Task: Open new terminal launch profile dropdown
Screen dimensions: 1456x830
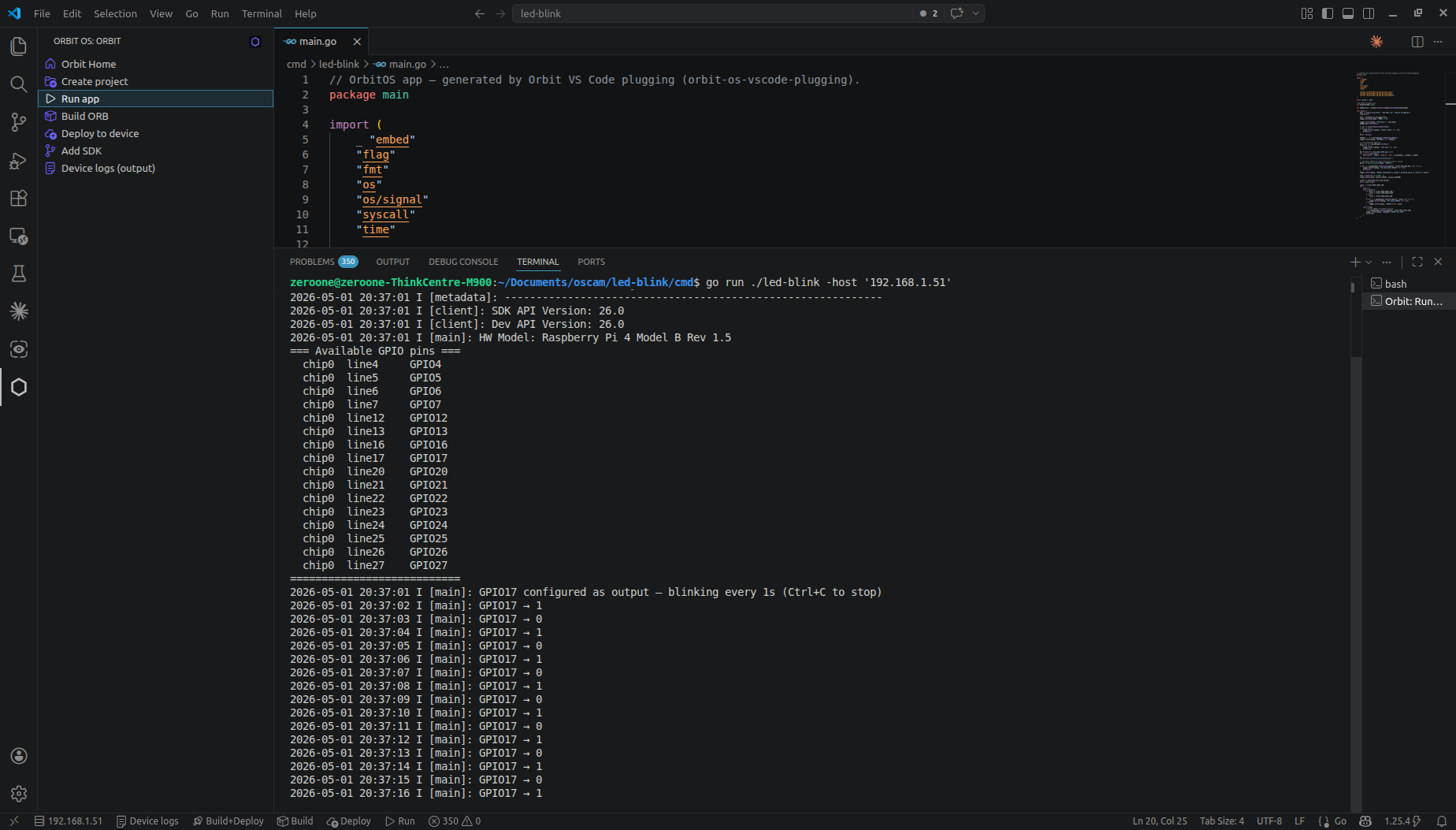Action: [1369, 262]
